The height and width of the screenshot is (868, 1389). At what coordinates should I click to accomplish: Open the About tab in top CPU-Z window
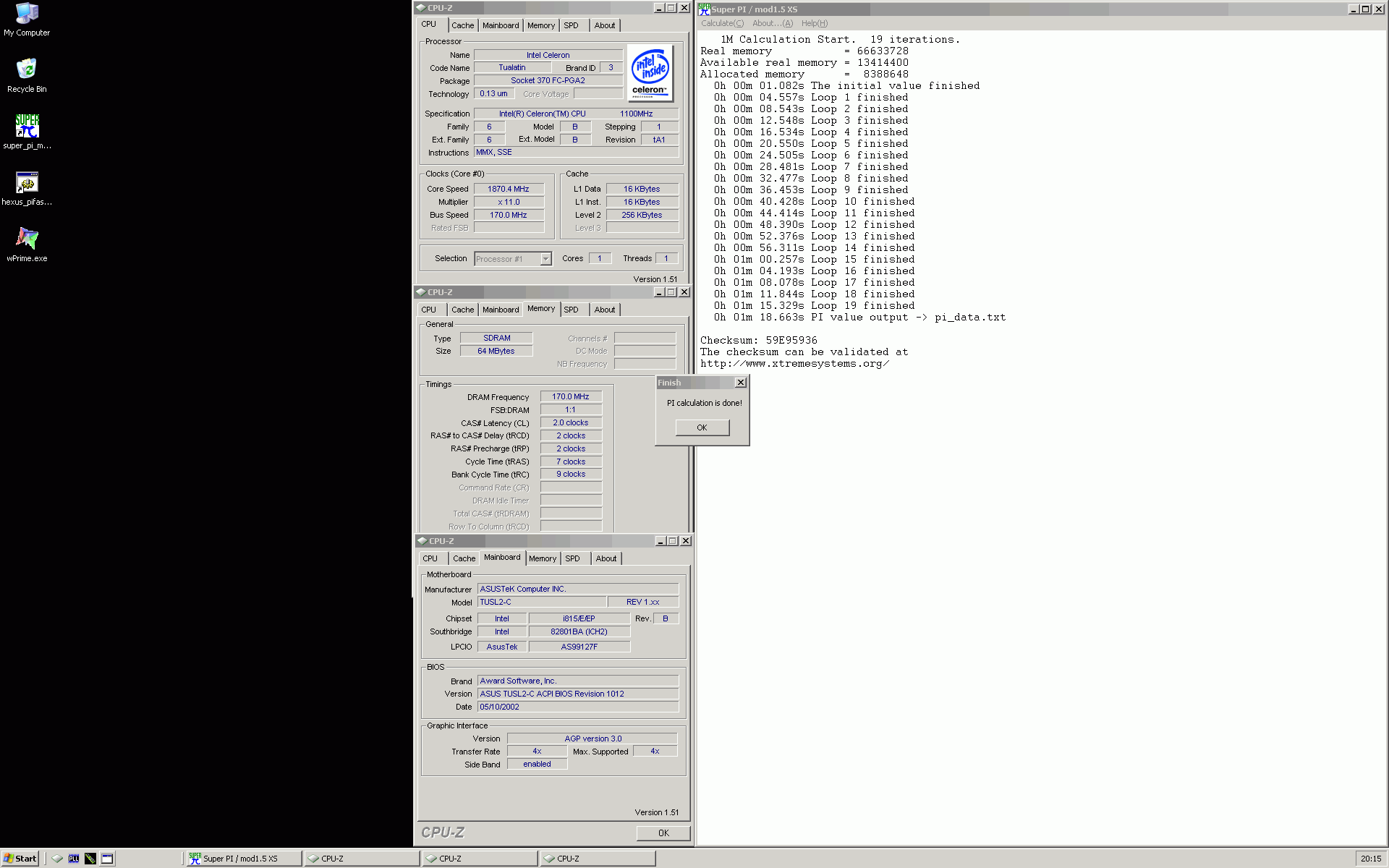click(605, 25)
